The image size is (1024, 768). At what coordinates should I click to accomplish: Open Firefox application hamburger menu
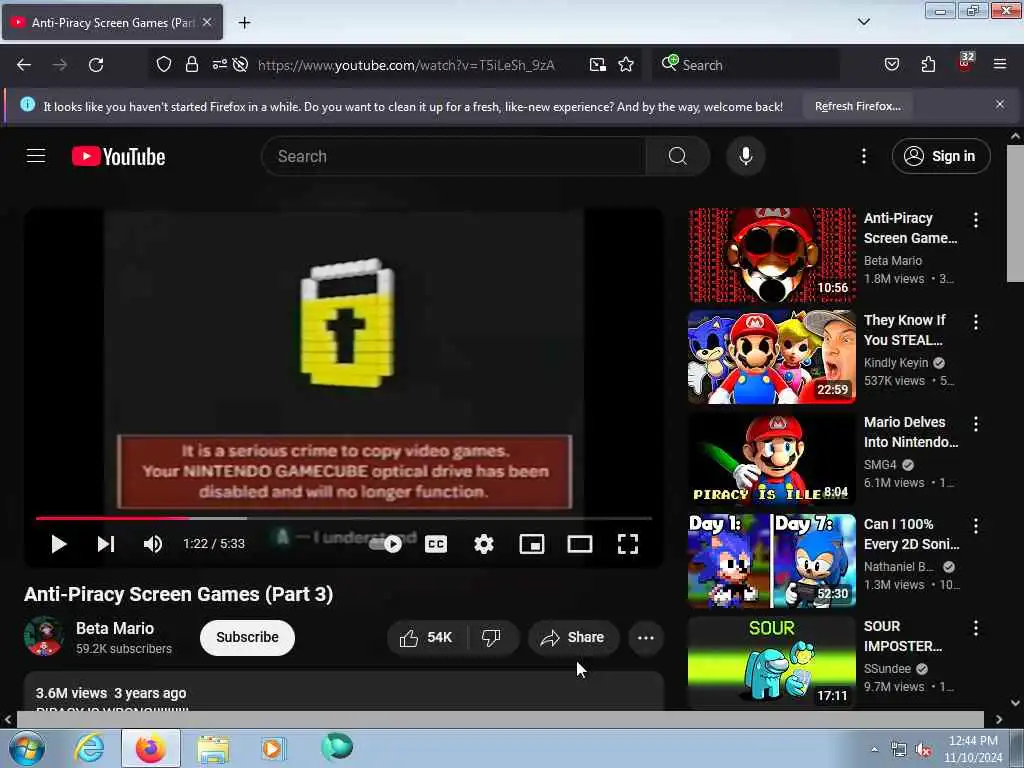click(x=1000, y=64)
